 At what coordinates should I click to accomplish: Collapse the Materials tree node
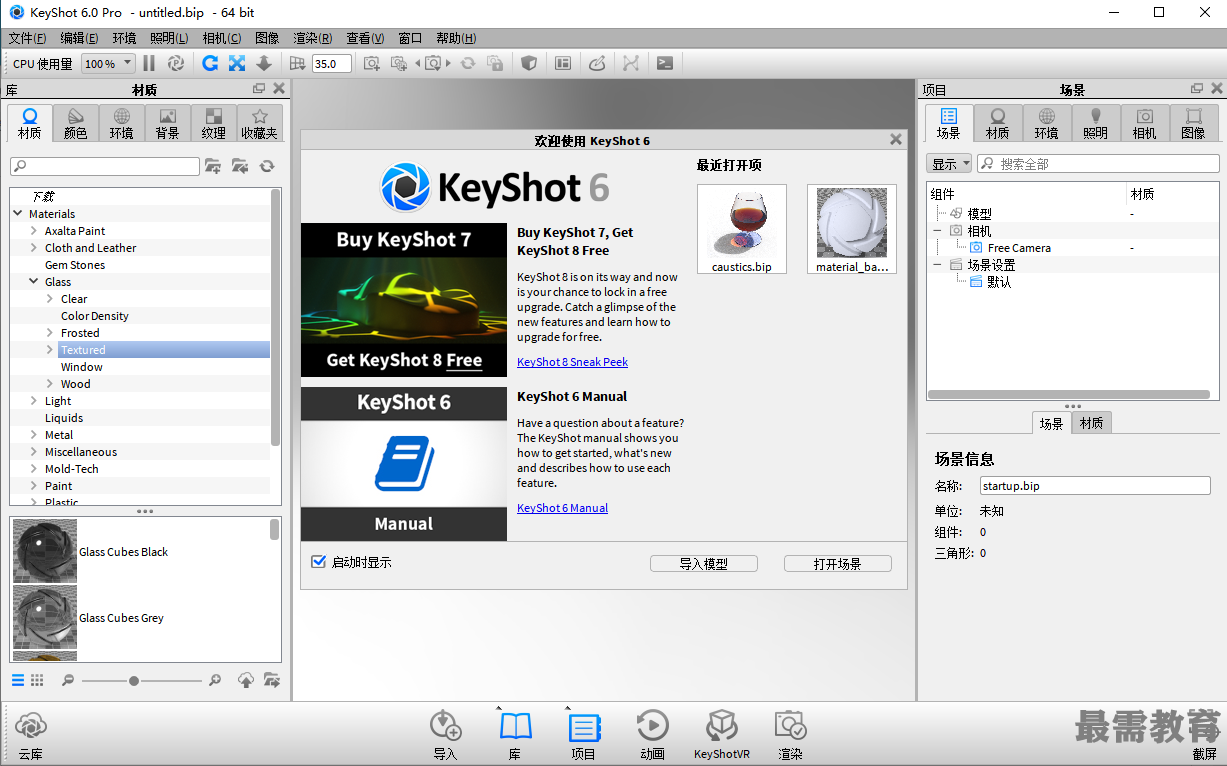tap(18, 213)
